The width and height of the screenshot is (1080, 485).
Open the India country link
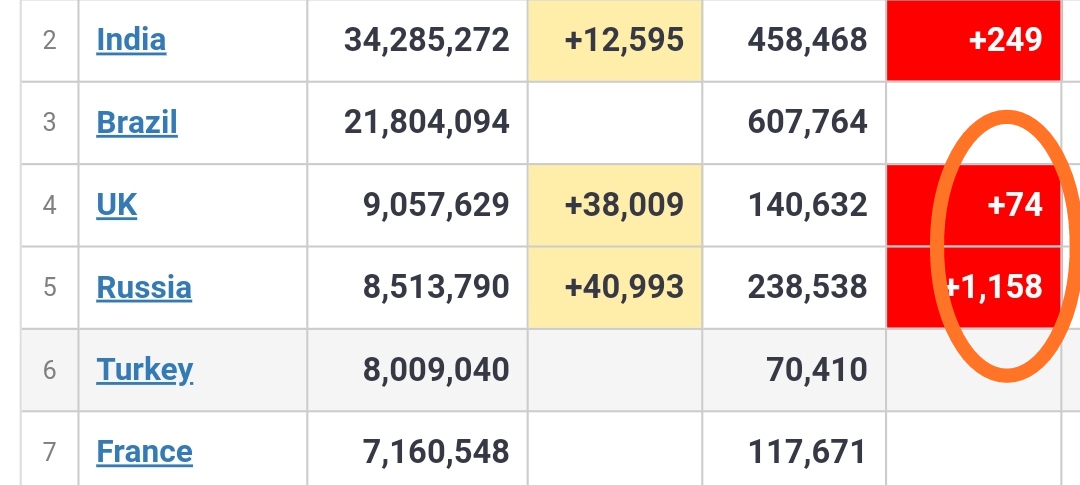(x=131, y=40)
